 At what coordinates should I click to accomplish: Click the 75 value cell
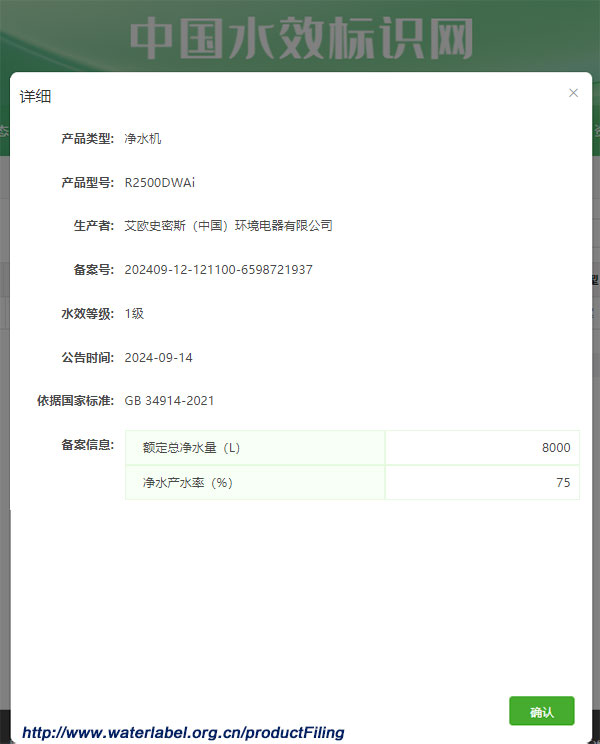click(x=482, y=483)
